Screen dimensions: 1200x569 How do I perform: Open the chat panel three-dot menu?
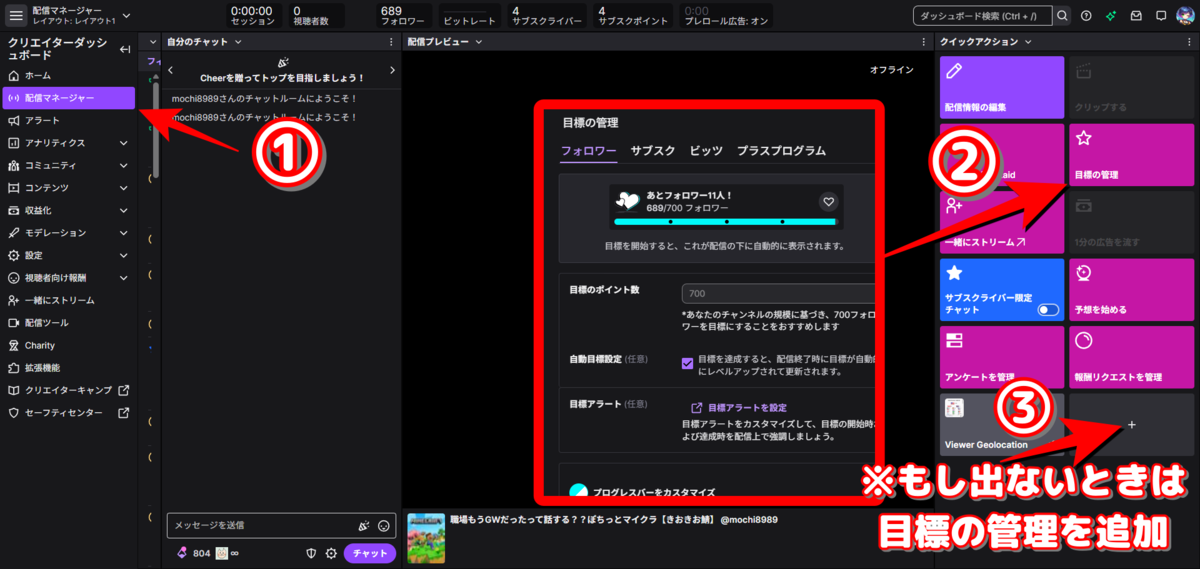pos(391,42)
